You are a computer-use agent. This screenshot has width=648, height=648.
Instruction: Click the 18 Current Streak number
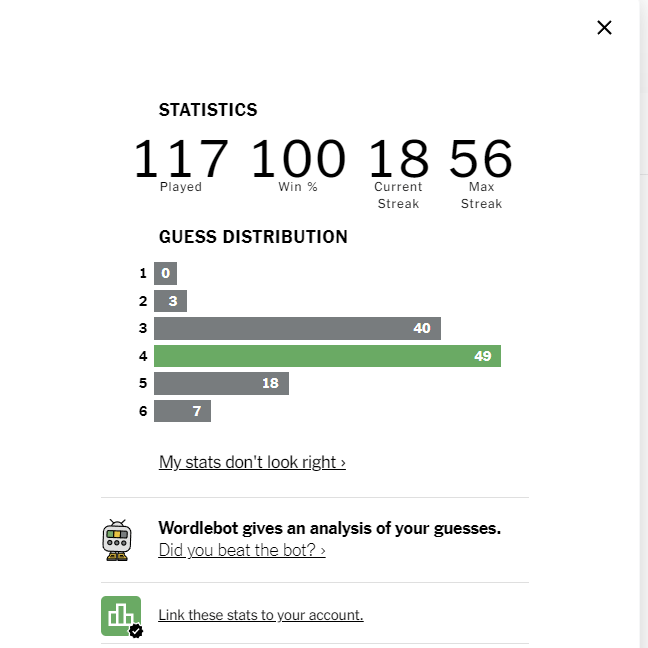pyautogui.click(x=398, y=159)
